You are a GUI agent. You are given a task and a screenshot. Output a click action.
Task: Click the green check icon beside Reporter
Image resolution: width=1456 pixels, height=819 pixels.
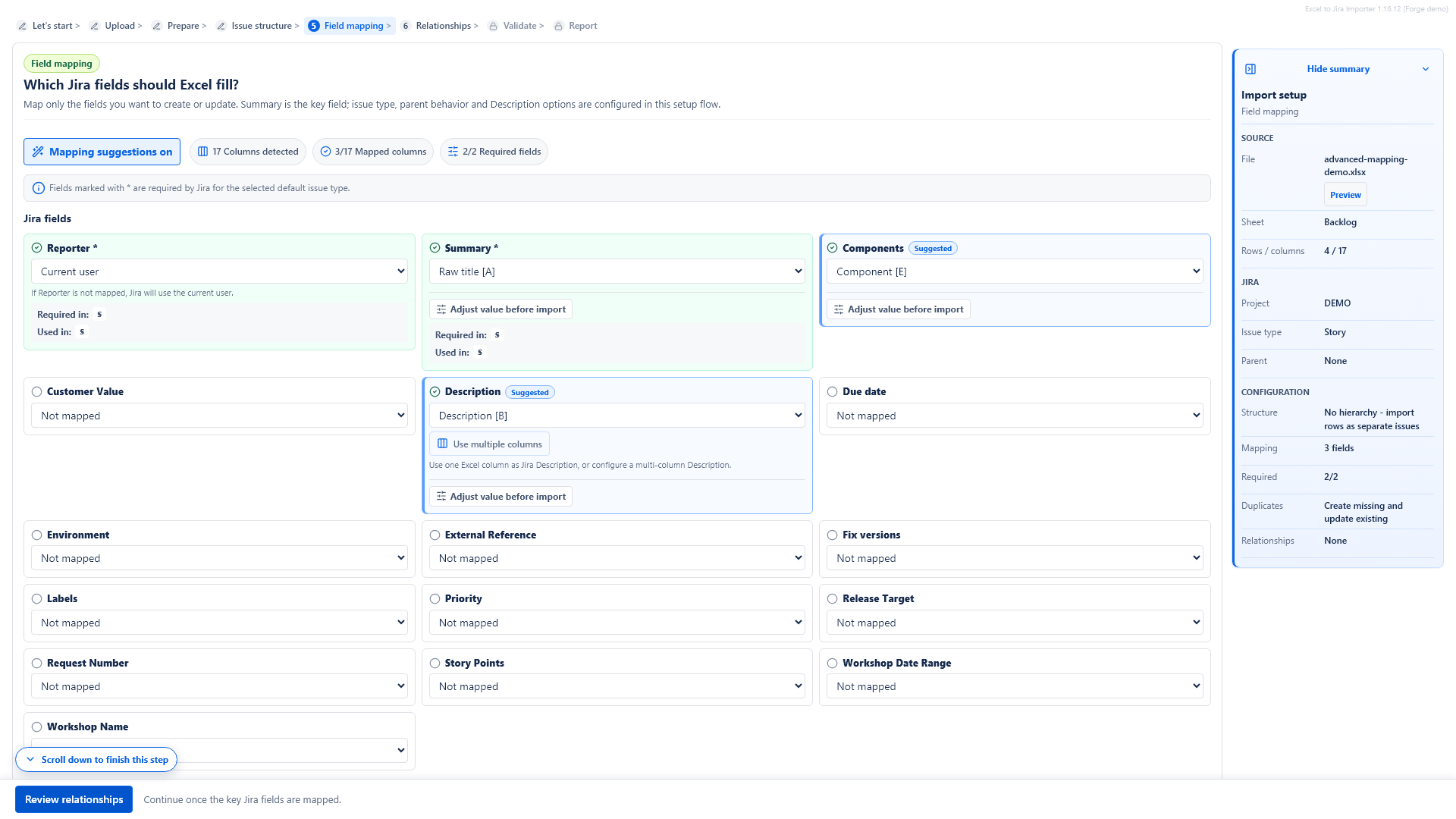point(36,248)
